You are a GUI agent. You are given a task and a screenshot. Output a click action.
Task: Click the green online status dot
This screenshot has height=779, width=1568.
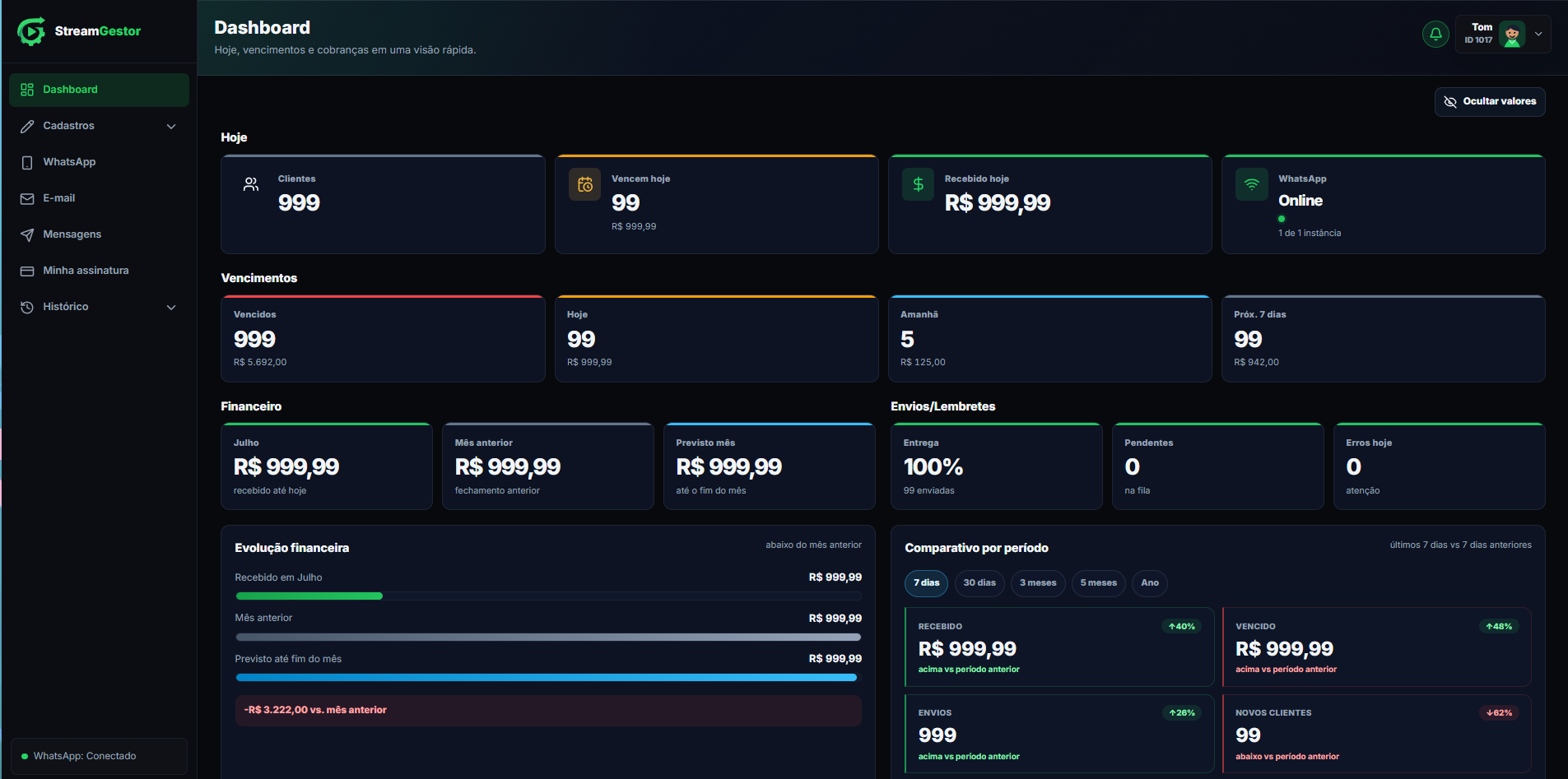click(1282, 219)
